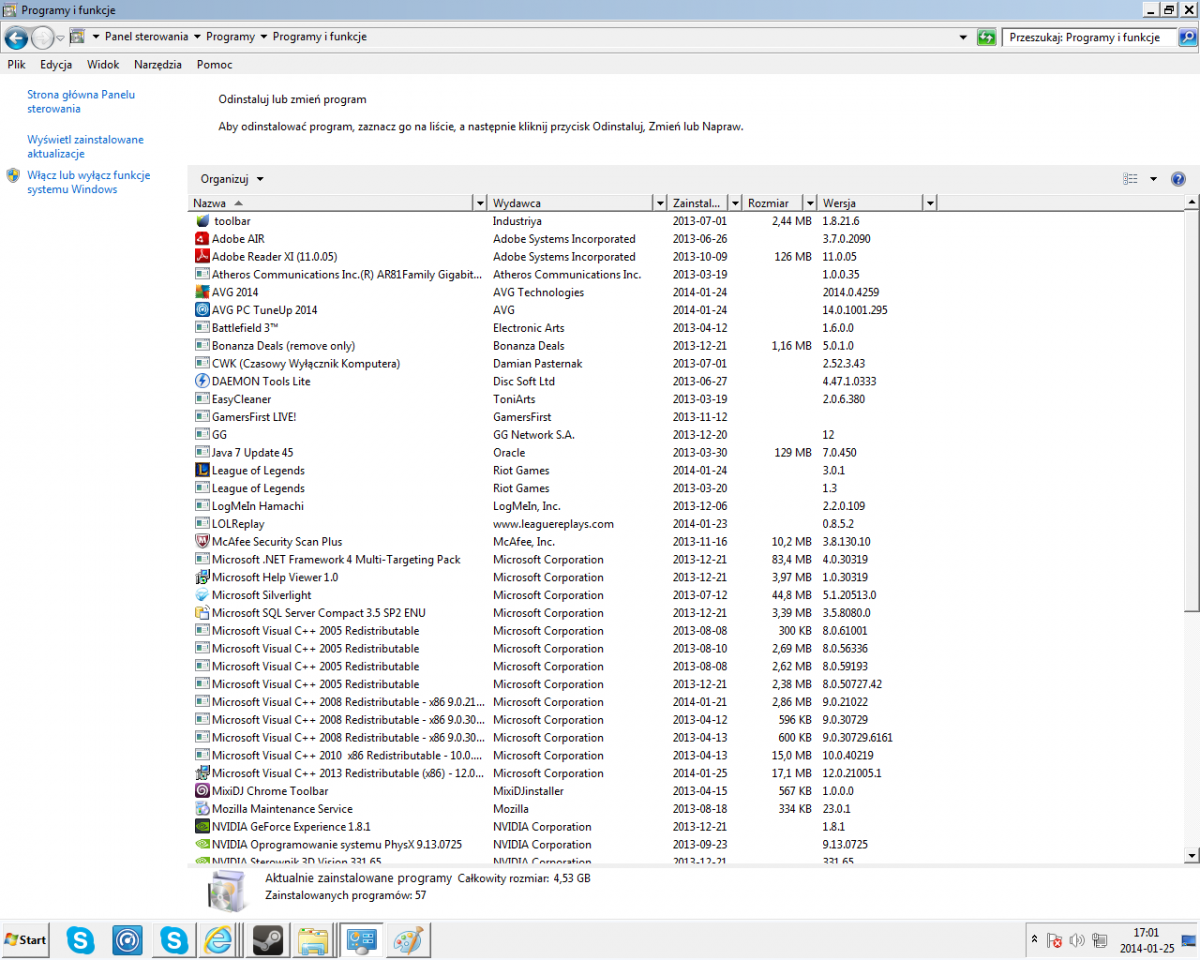This screenshot has height=960, width=1200.
Task: Open the Plik menu
Action: pos(17,65)
